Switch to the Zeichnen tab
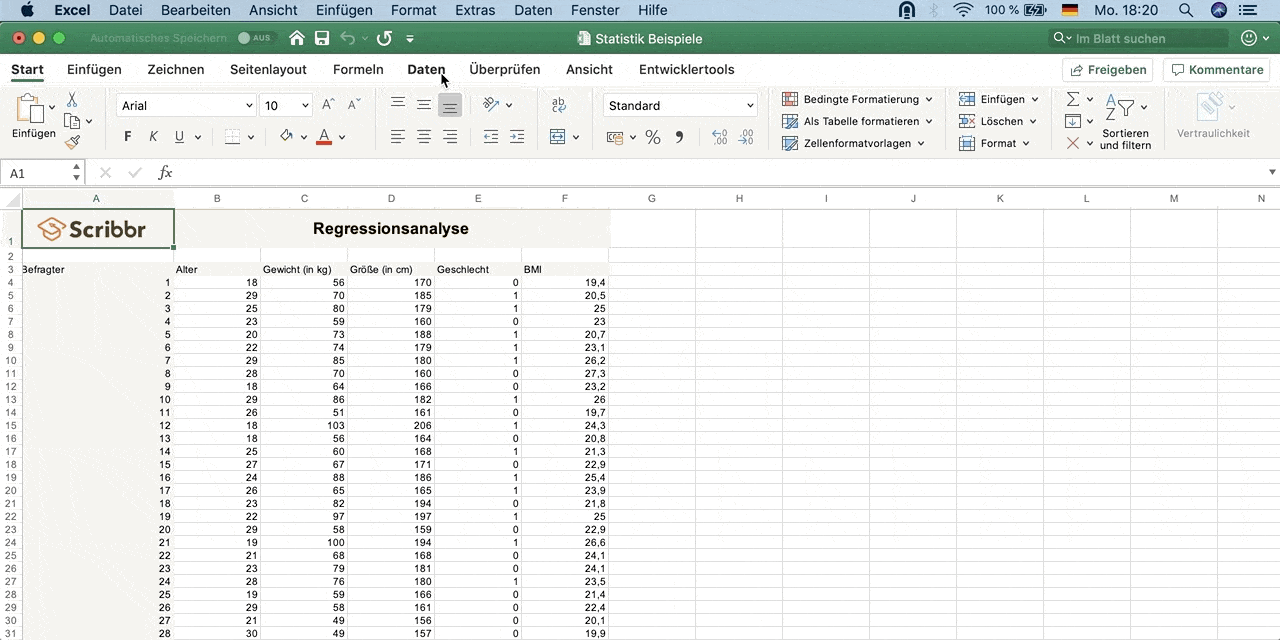Image resolution: width=1280 pixels, height=640 pixels. [x=176, y=70]
